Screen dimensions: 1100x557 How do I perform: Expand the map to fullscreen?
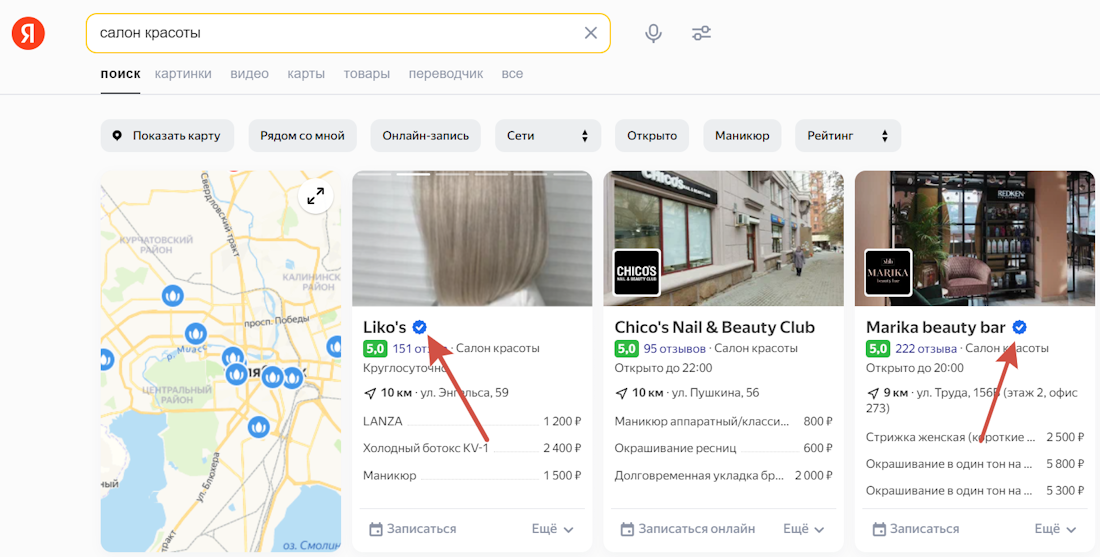pos(316,196)
